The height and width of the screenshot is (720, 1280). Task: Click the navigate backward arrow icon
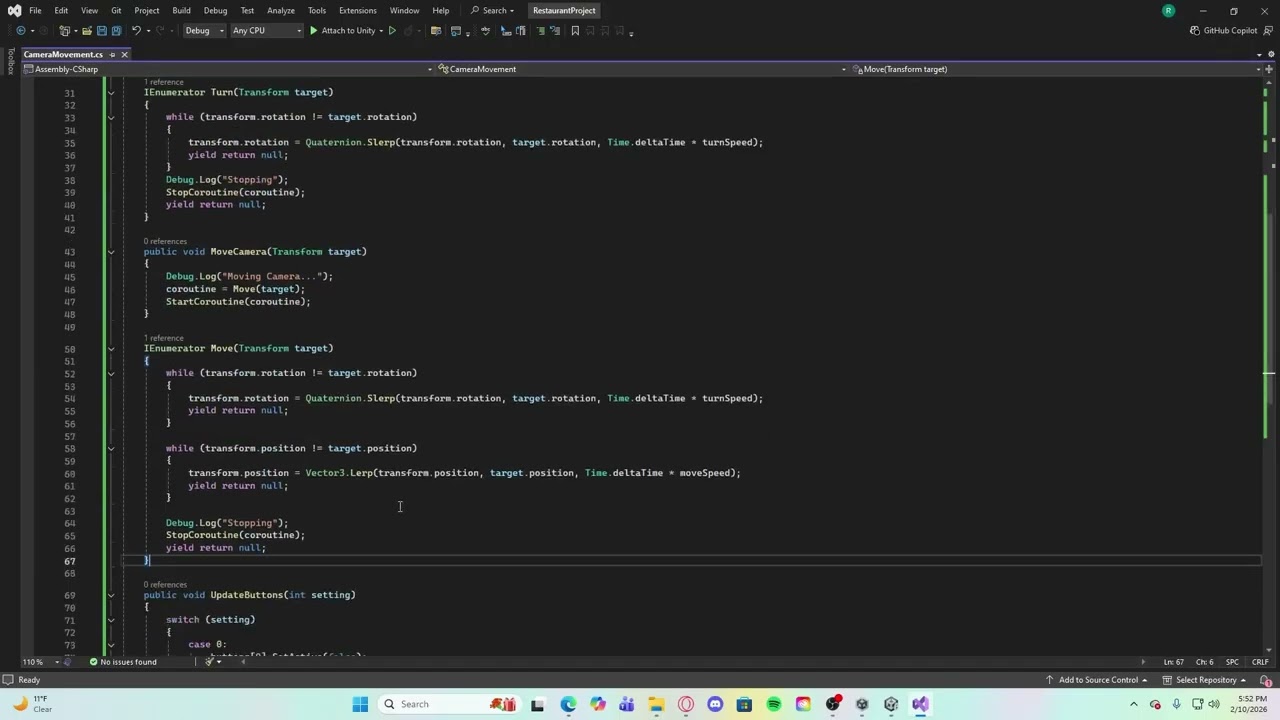coord(20,31)
